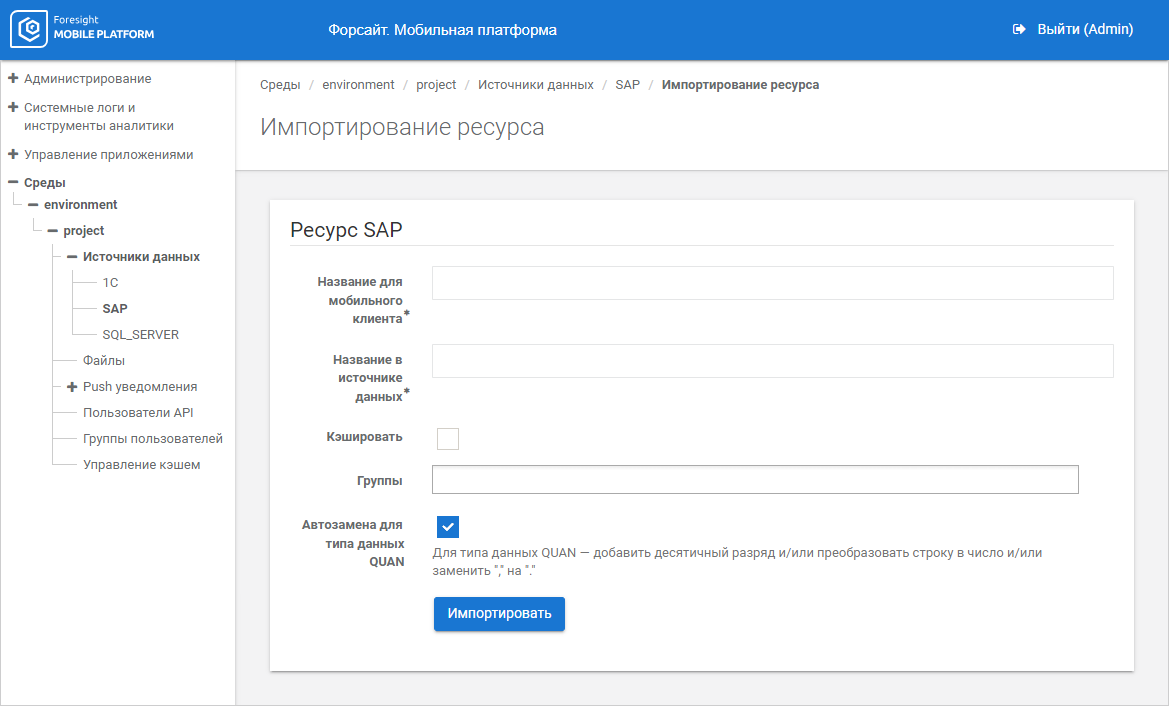Screen dimensions: 1169x706
Task: Expand the Администрирование section
Action: [13, 78]
